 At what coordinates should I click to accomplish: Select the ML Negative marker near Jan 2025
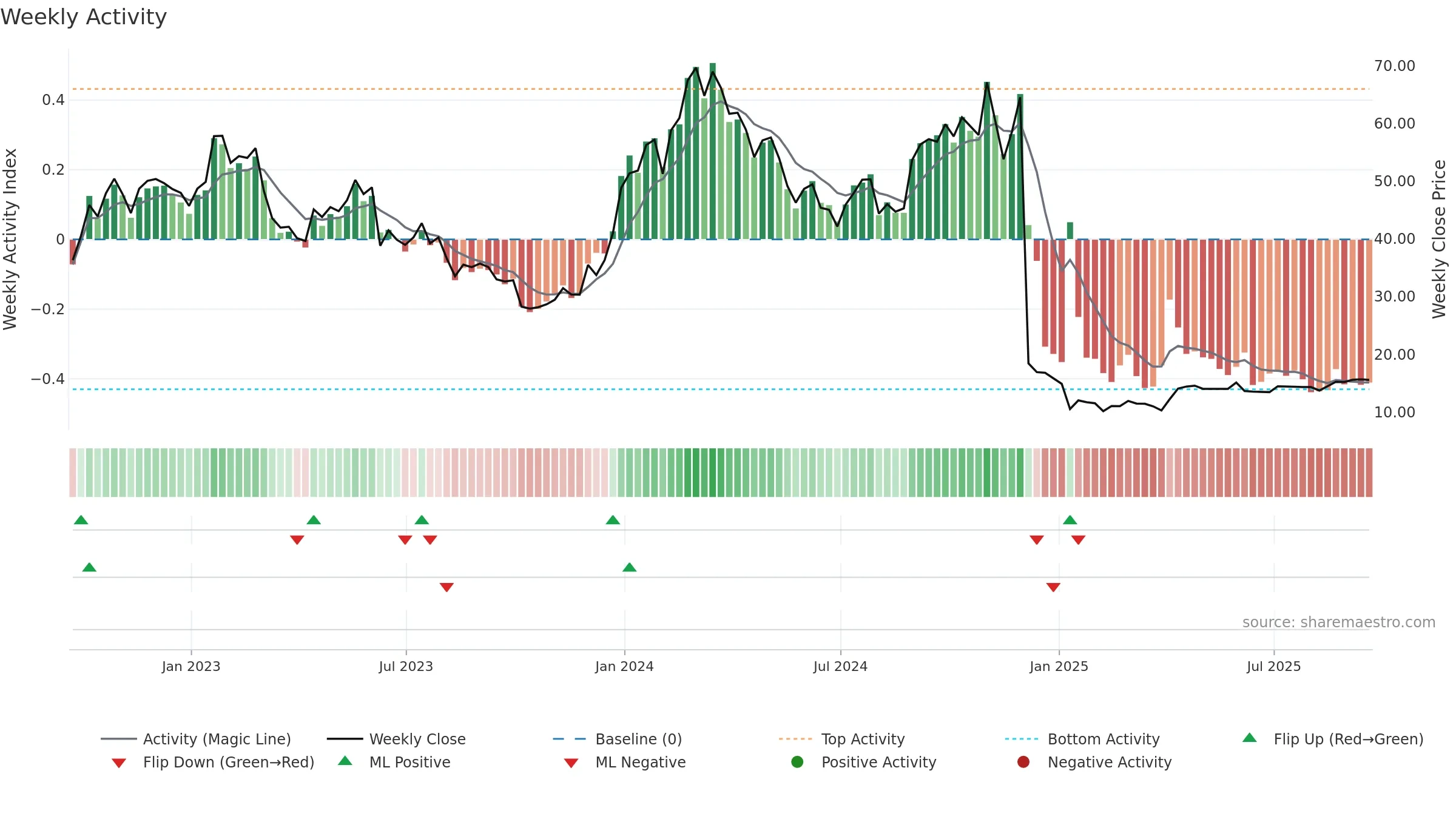[1053, 587]
